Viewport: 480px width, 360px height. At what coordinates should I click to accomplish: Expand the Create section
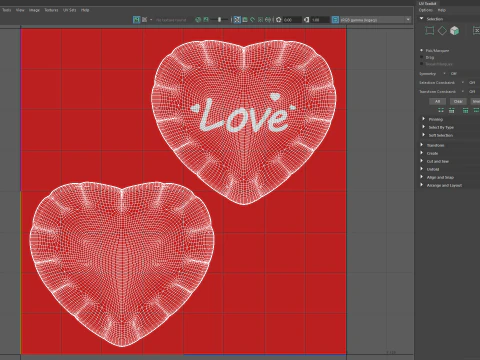coord(422,153)
